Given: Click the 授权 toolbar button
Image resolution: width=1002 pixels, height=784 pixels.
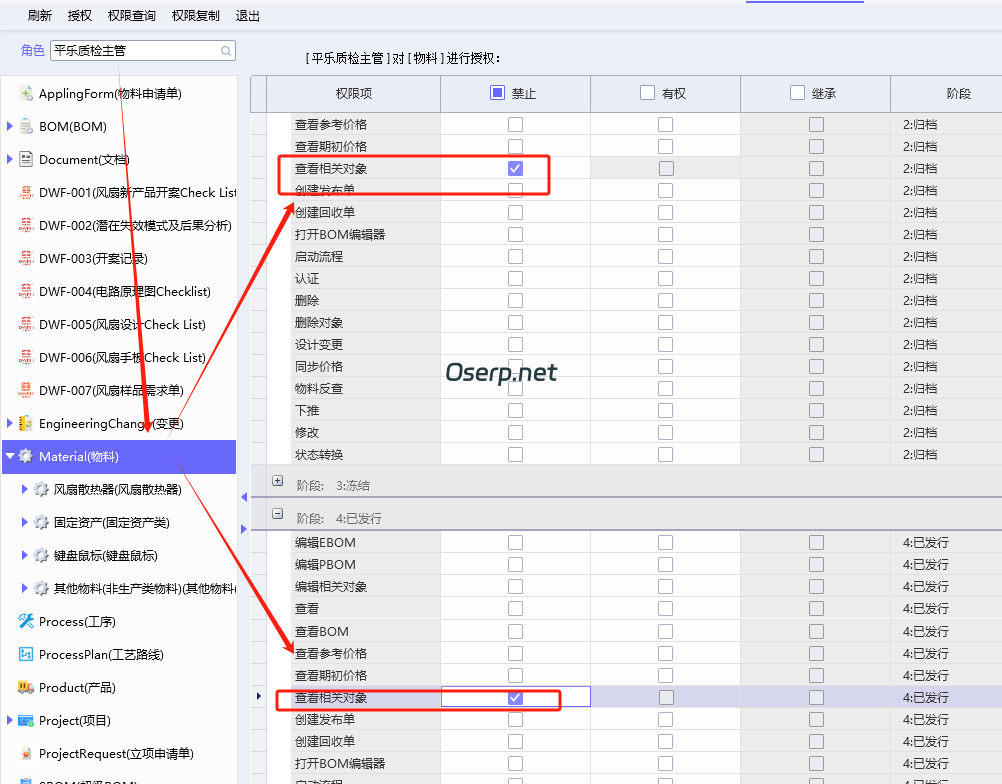Looking at the screenshot, I should tap(81, 15).
